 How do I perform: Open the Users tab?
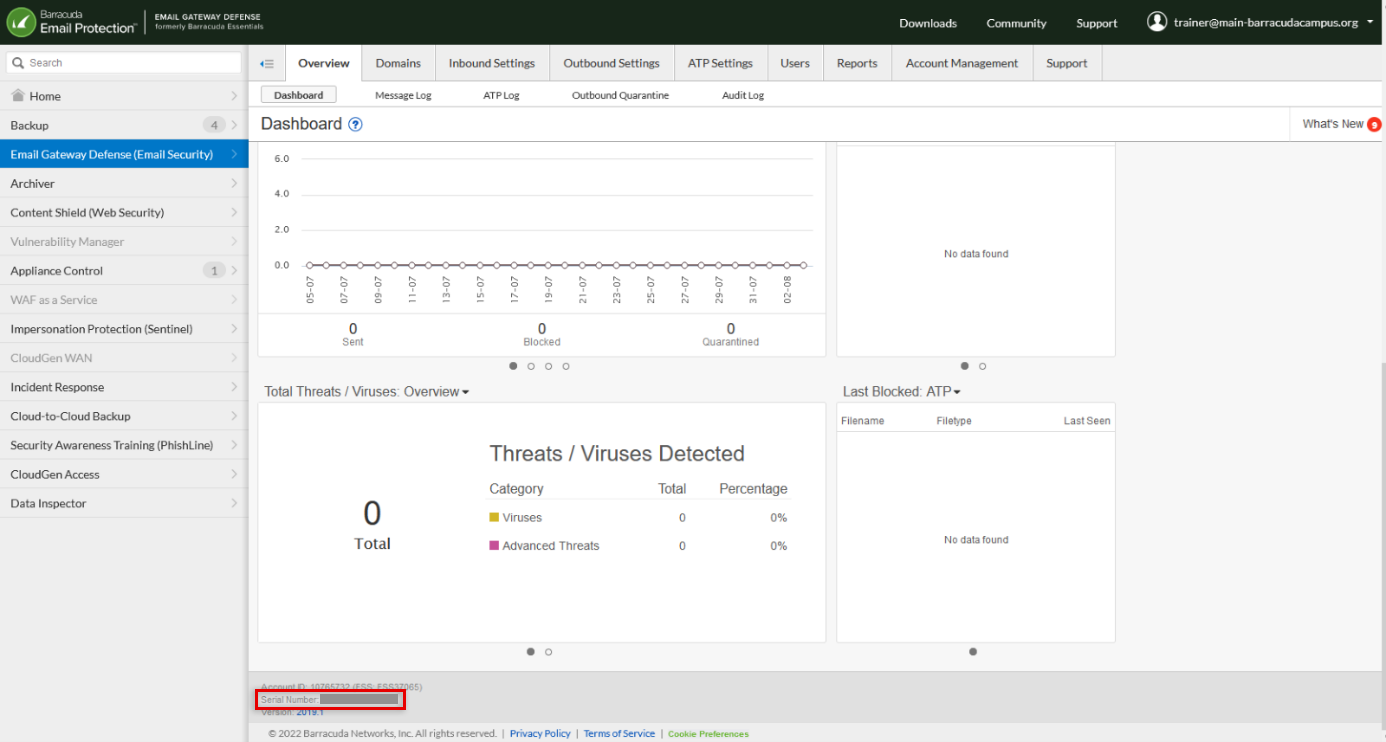point(795,63)
